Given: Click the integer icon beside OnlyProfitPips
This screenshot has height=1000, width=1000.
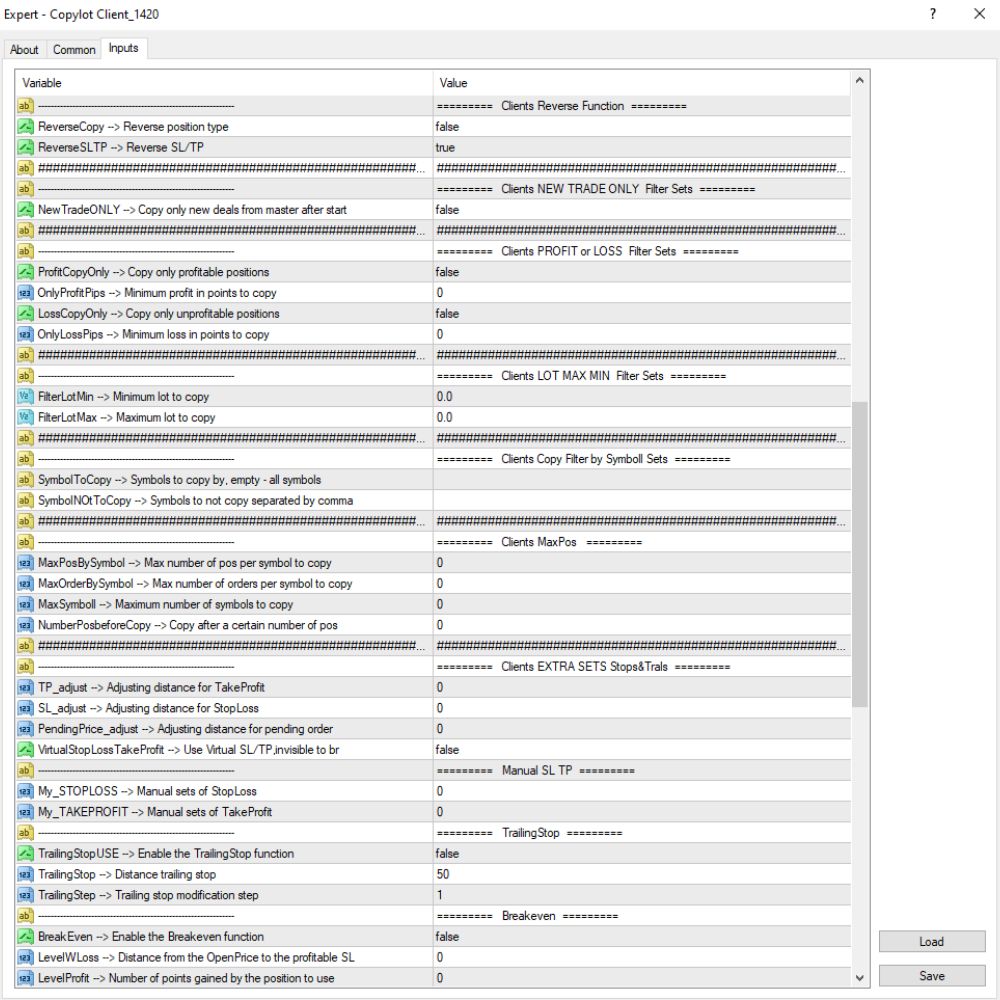Looking at the screenshot, I should click(x=25, y=293).
